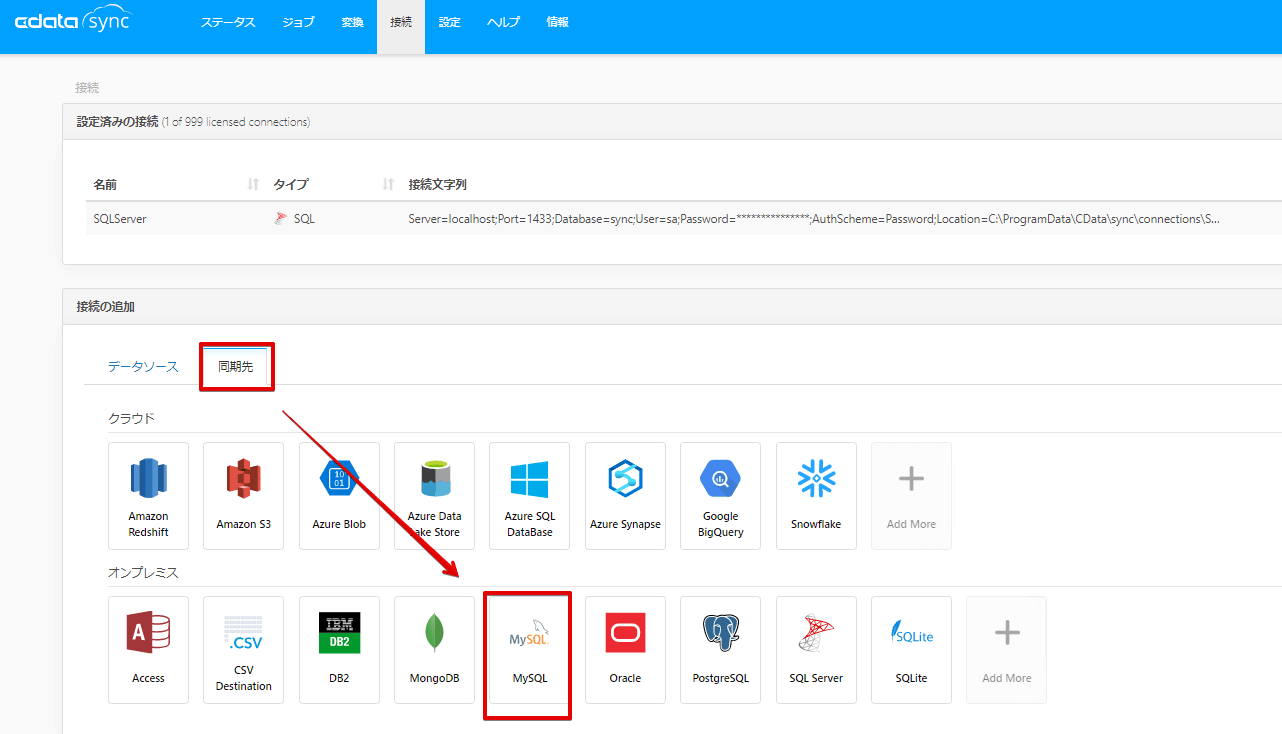Select the Azure Data Lake Store icon

pos(434,479)
